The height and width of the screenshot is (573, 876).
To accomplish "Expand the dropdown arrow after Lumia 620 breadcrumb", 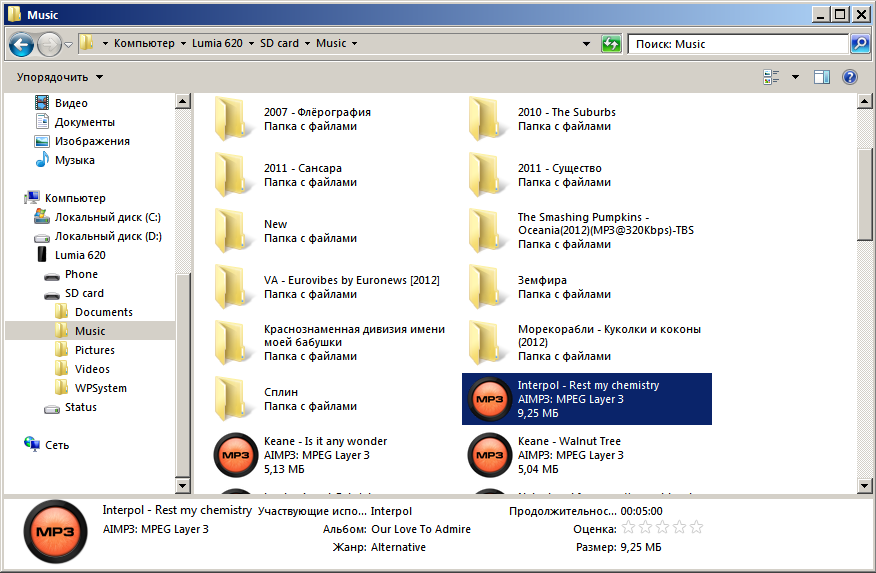I will (251, 44).
